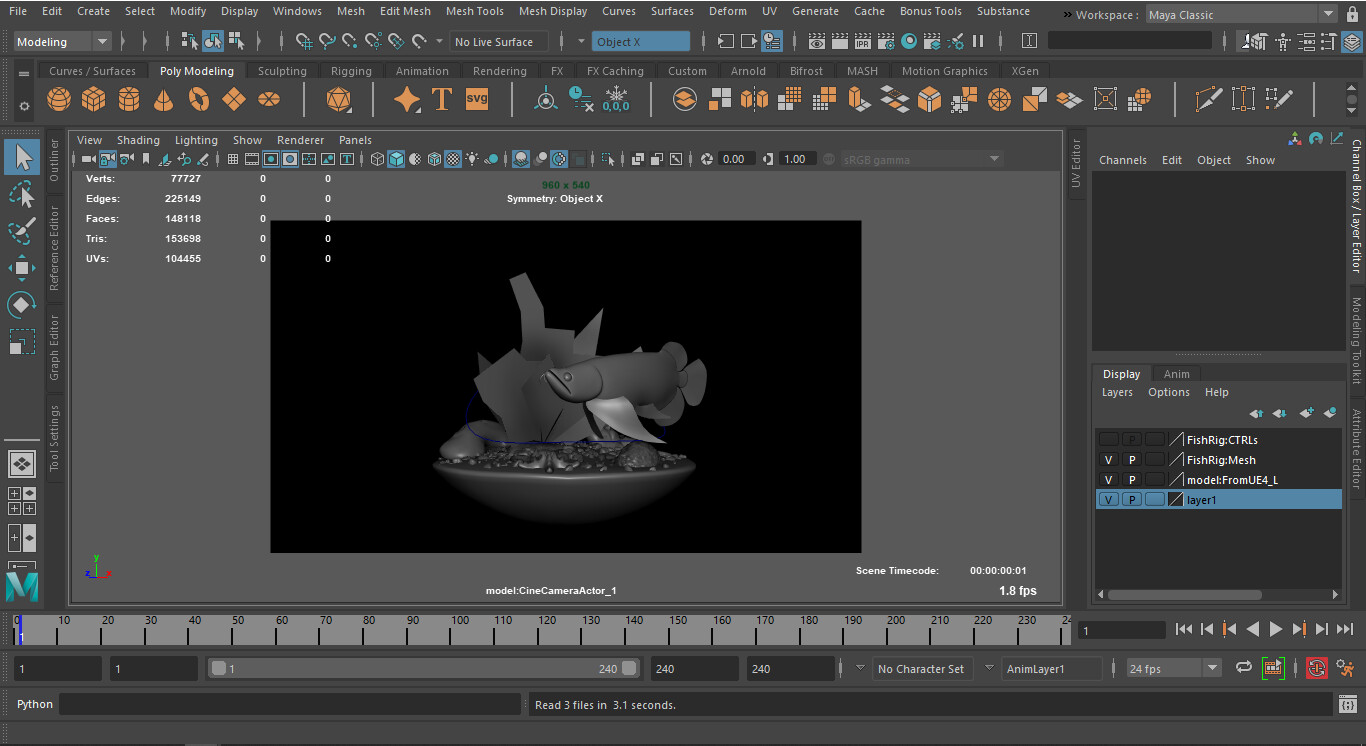Click the create new layer icon
Viewport: 1366px width, 746px height.
(1306, 413)
